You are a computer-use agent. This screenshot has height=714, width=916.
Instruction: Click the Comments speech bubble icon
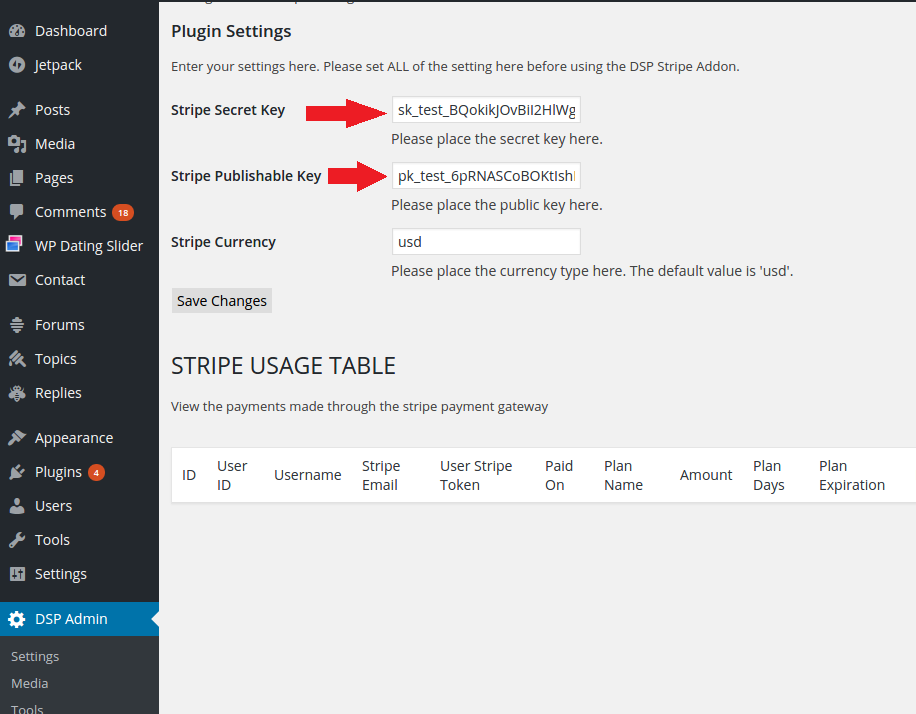tap(17, 212)
